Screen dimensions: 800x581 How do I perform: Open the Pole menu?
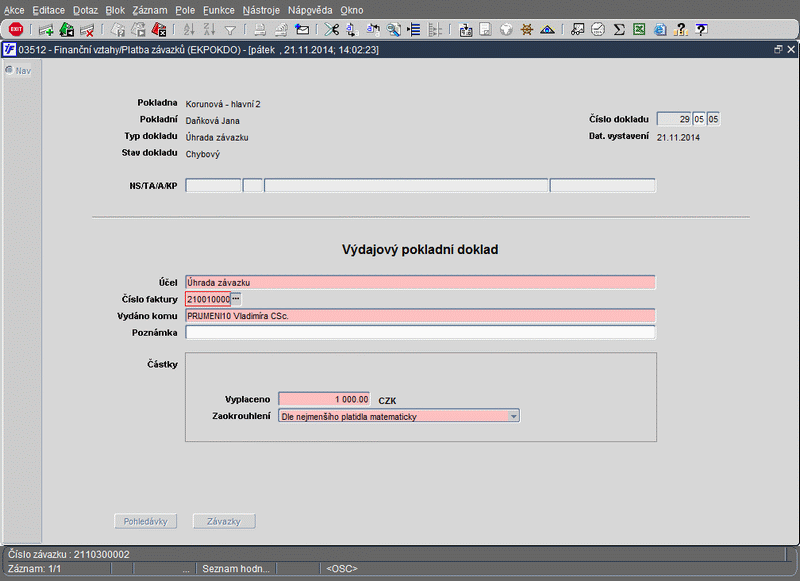click(185, 10)
